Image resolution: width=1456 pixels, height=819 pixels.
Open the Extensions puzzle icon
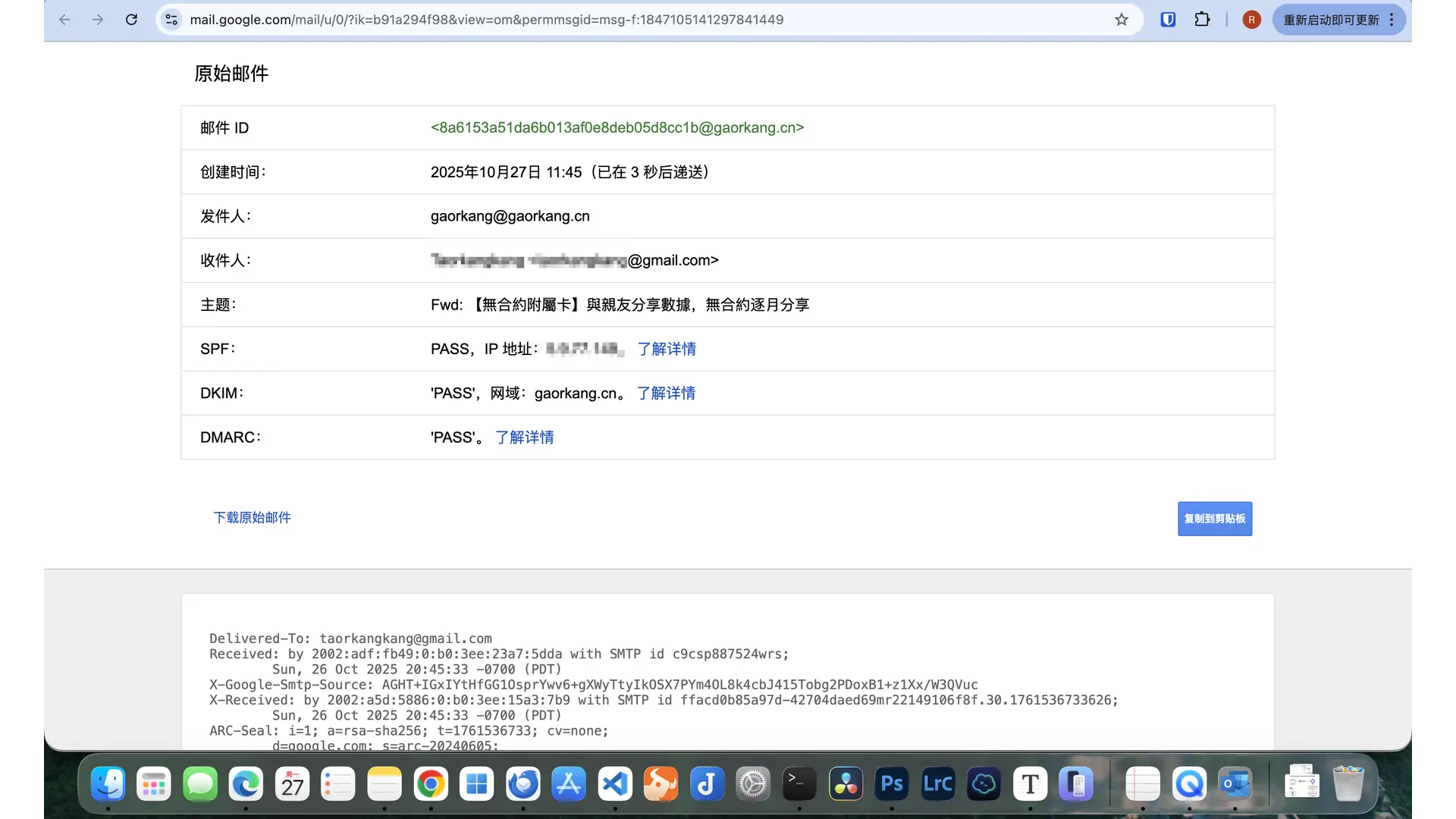(x=1202, y=20)
